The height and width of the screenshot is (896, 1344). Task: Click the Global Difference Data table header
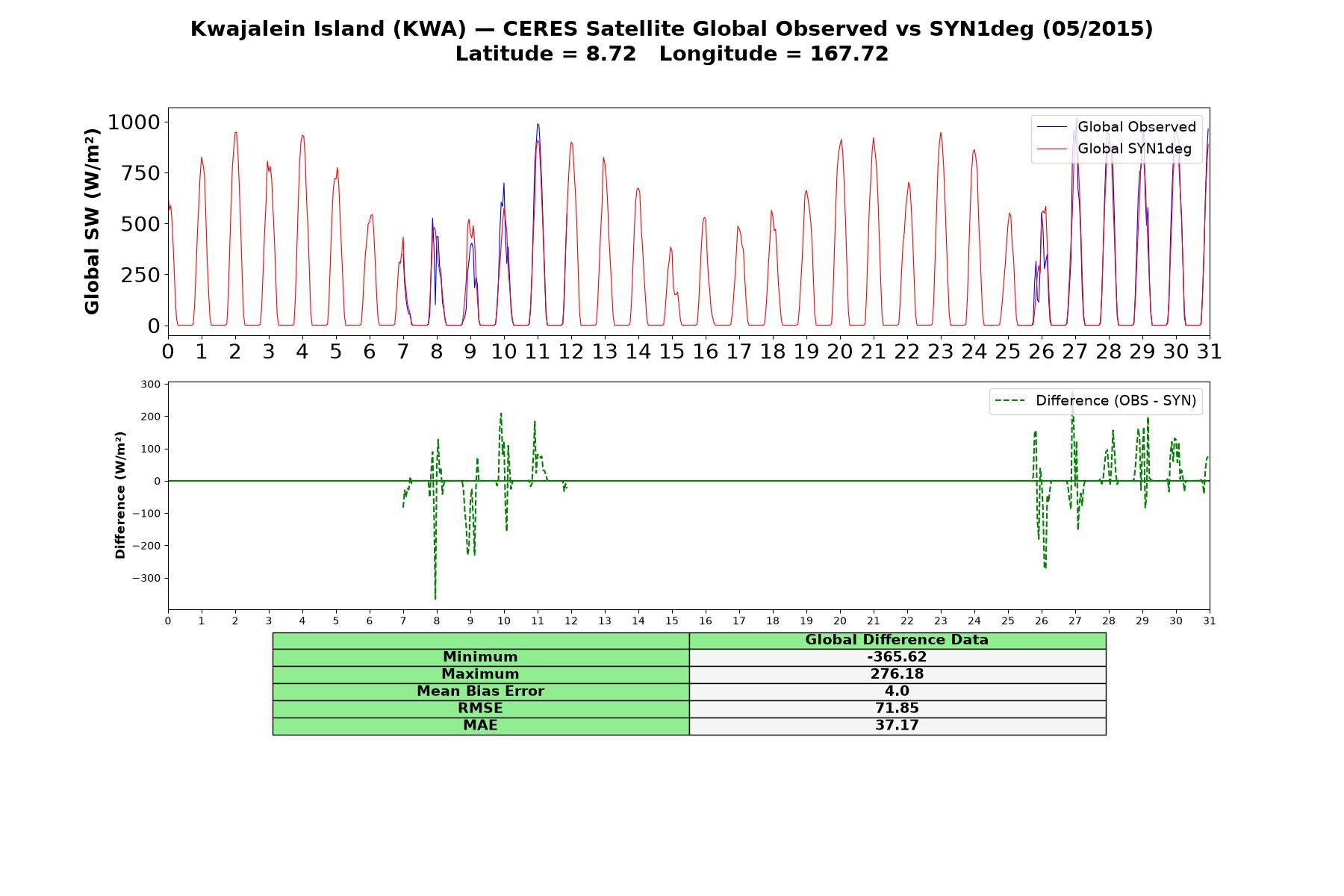pyautogui.click(x=897, y=640)
